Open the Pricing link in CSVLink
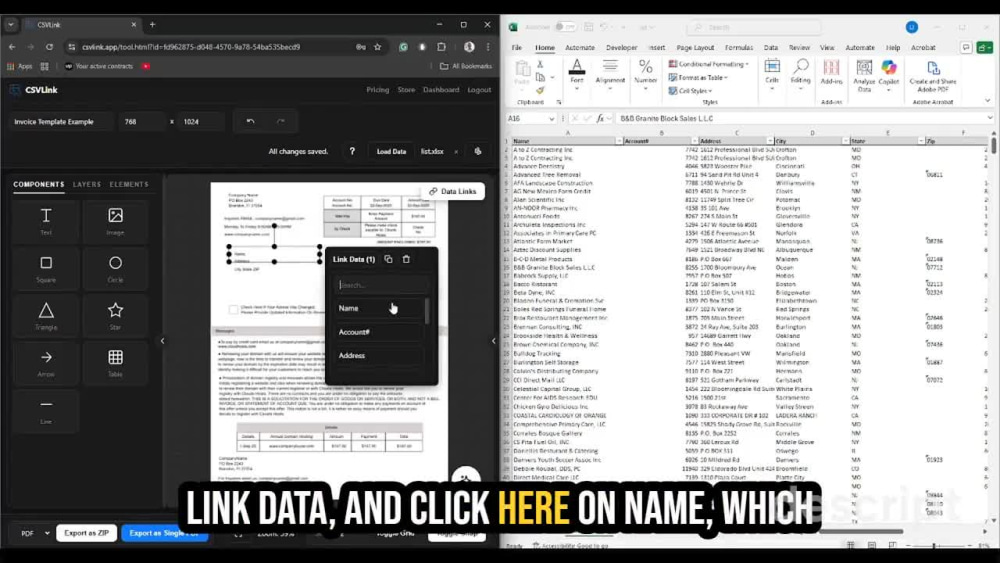Screen dimensions: 1000x563 [378, 90]
